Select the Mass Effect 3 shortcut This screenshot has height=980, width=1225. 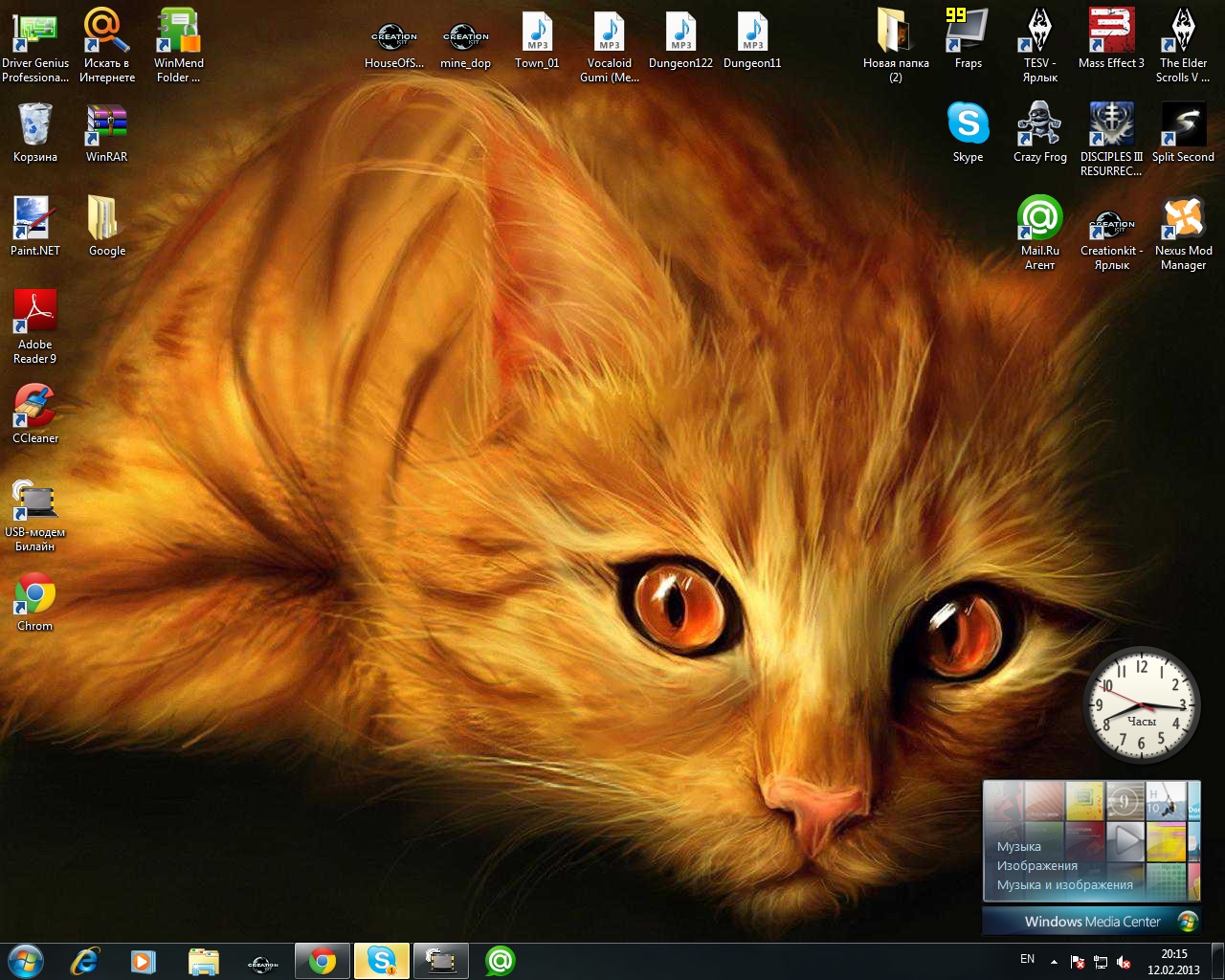pos(1111,34)
